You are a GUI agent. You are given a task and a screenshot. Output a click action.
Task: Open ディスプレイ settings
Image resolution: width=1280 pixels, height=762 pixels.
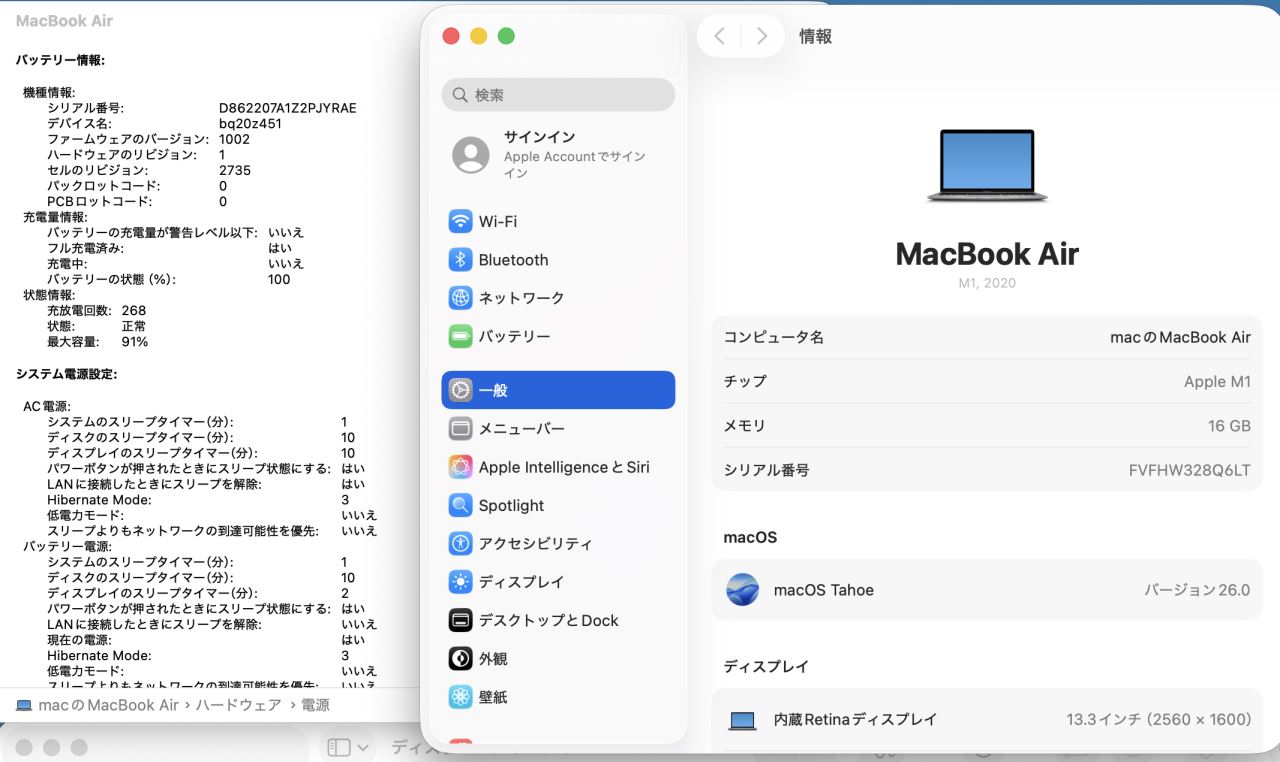(x=521, y=582)
